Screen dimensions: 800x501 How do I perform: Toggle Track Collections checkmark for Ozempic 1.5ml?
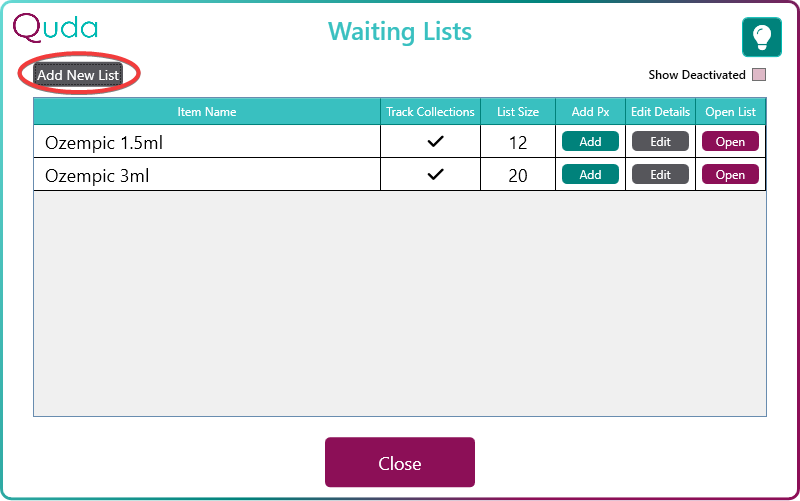[435, 142]
